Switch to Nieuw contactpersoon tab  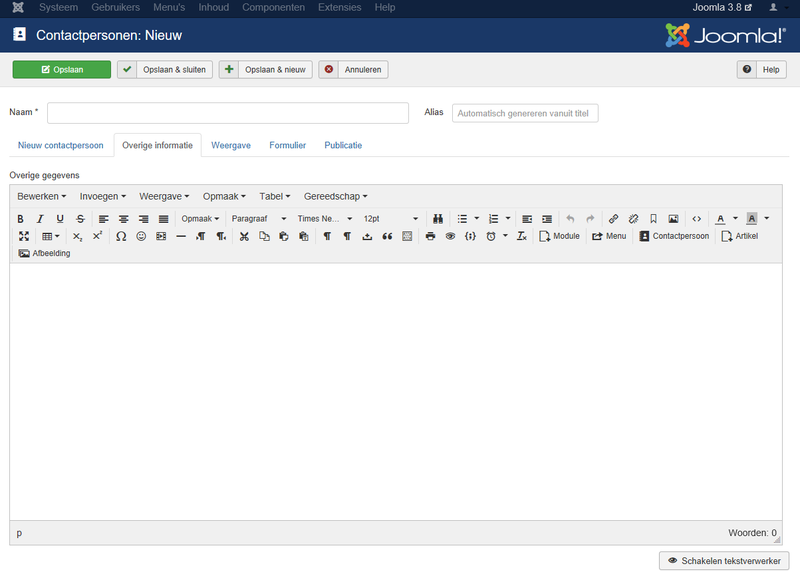pos(61,145)
